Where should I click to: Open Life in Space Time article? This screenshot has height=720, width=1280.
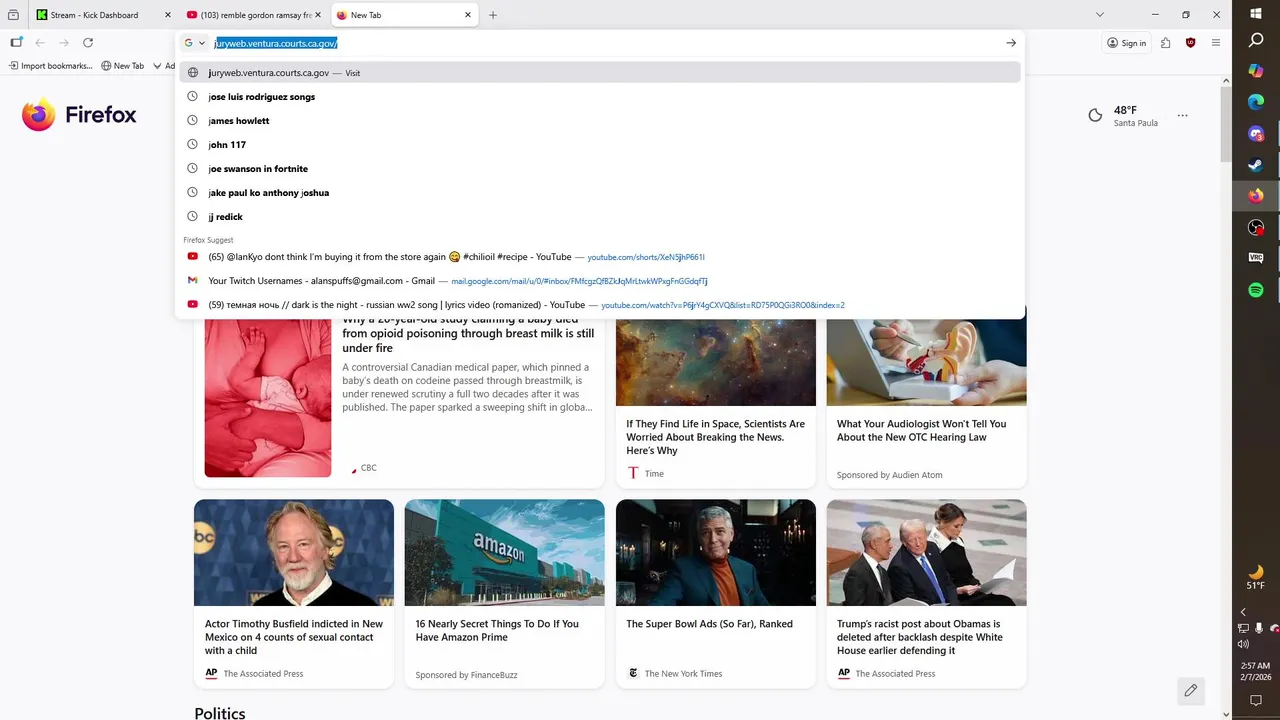[x=715, y=437]
